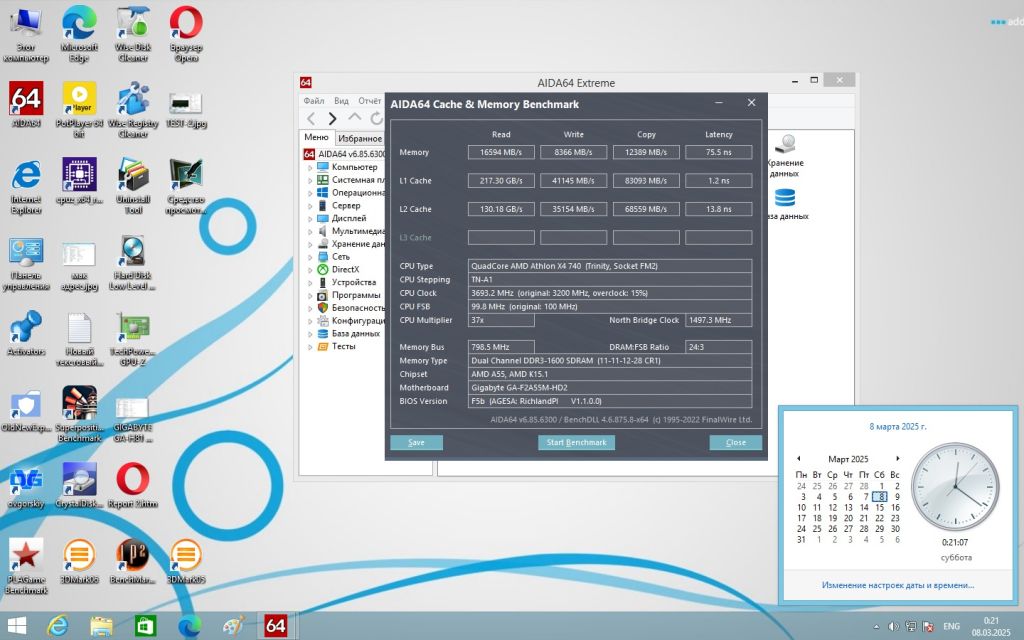Launch the cpuz x64 shortcut
1024x640 pixels.
pos(79,181)
